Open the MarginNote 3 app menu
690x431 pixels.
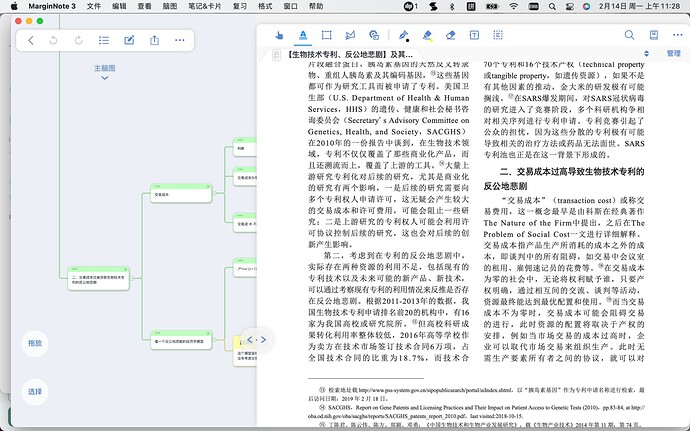click(x=52, y=6)
